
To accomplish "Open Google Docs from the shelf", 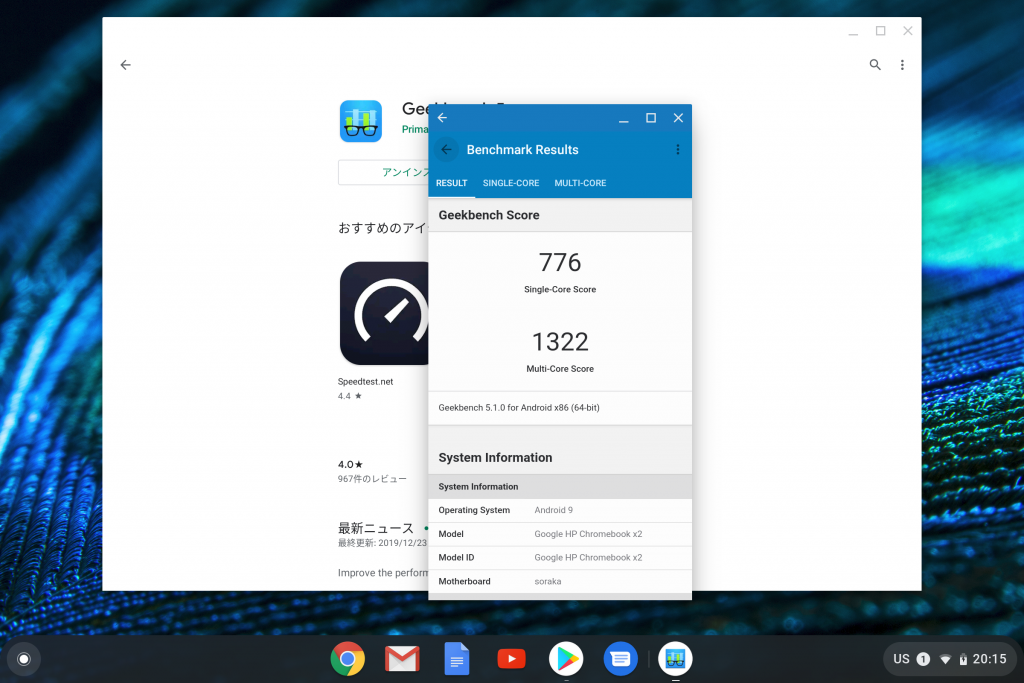I will pyautogui.click(x=456, y=659).
